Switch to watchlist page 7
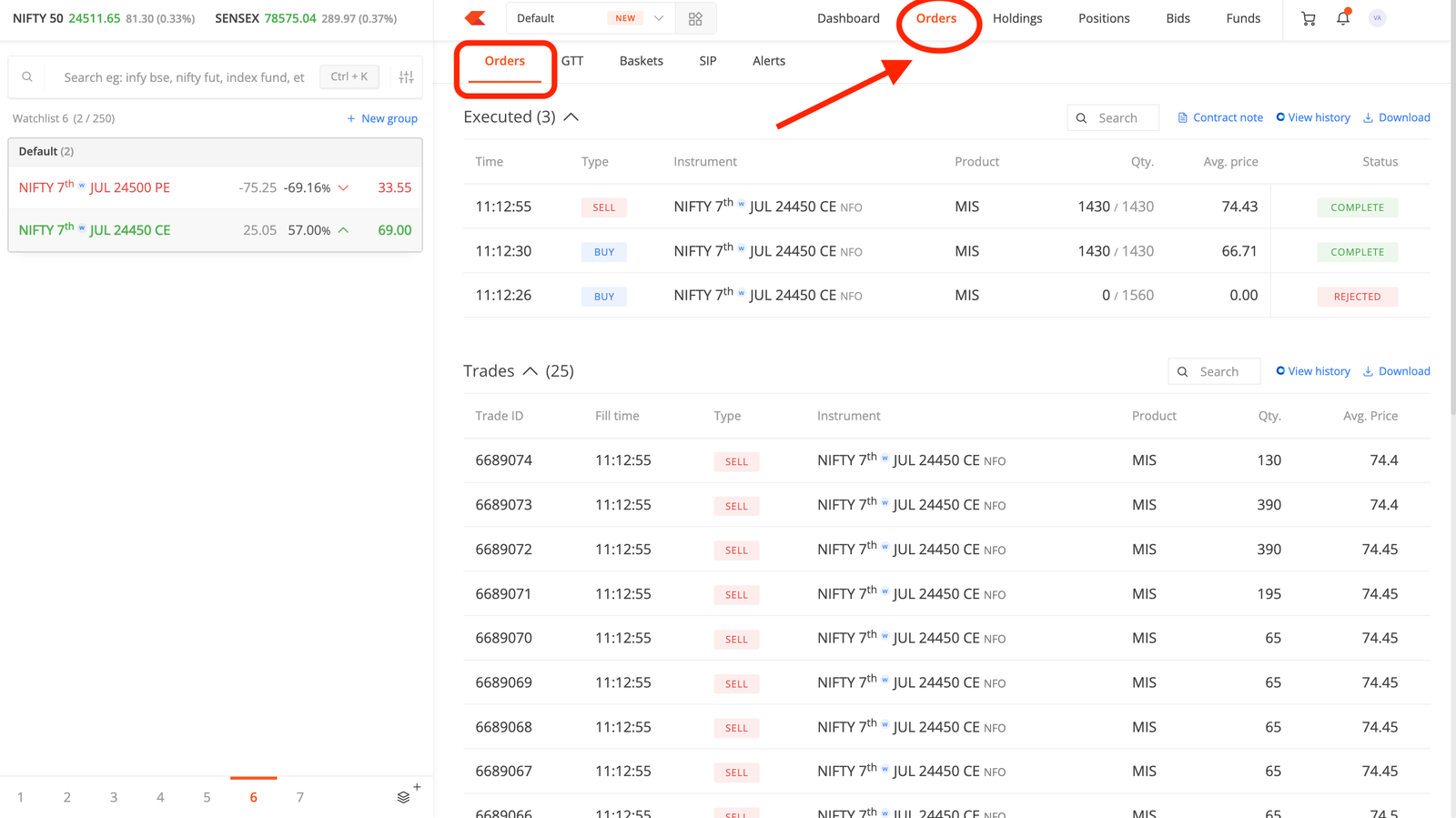This screenshot has height=818, width=1456. click(x=299, y=797)
